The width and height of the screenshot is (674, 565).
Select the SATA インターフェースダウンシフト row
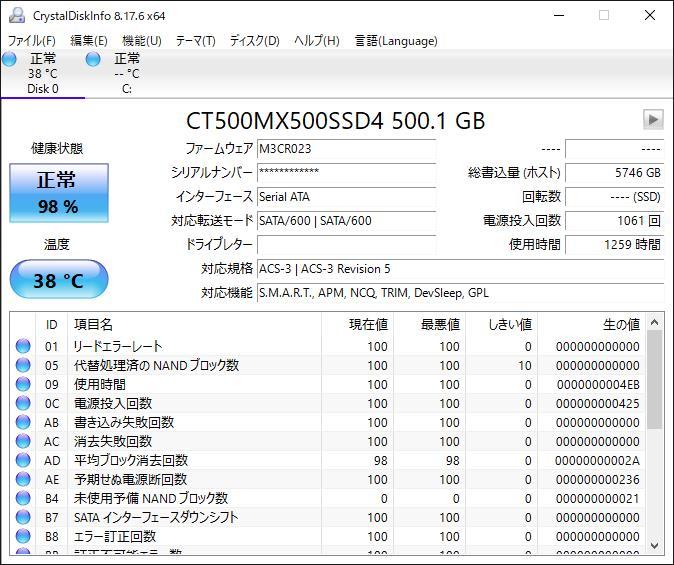(x=327, y=517)
